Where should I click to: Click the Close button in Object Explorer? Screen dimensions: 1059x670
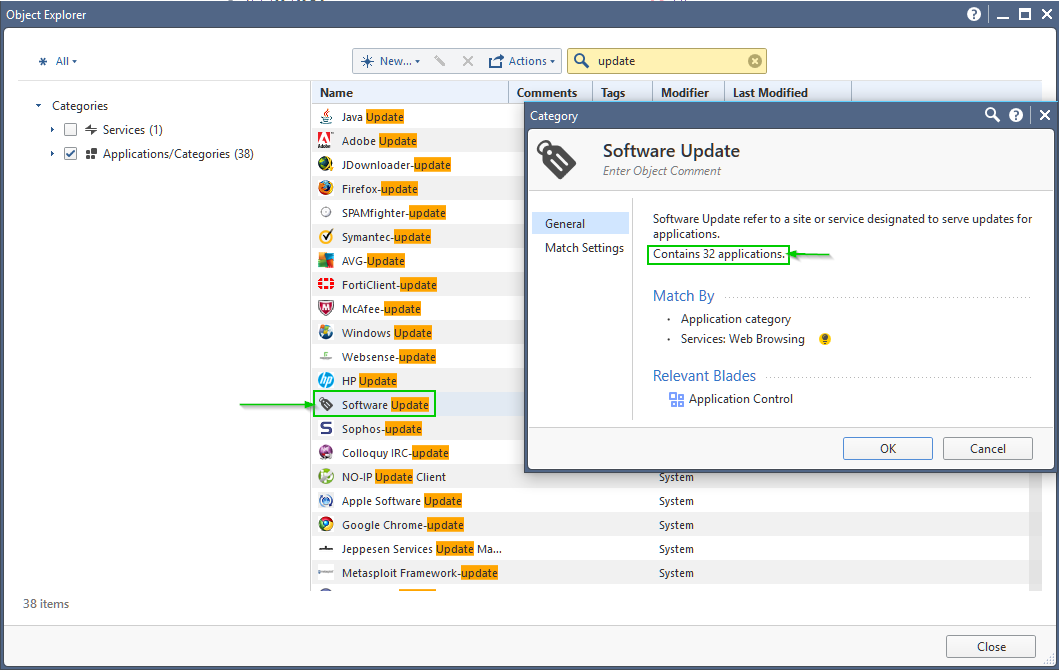pyautogui.click(x=991, y=646)
